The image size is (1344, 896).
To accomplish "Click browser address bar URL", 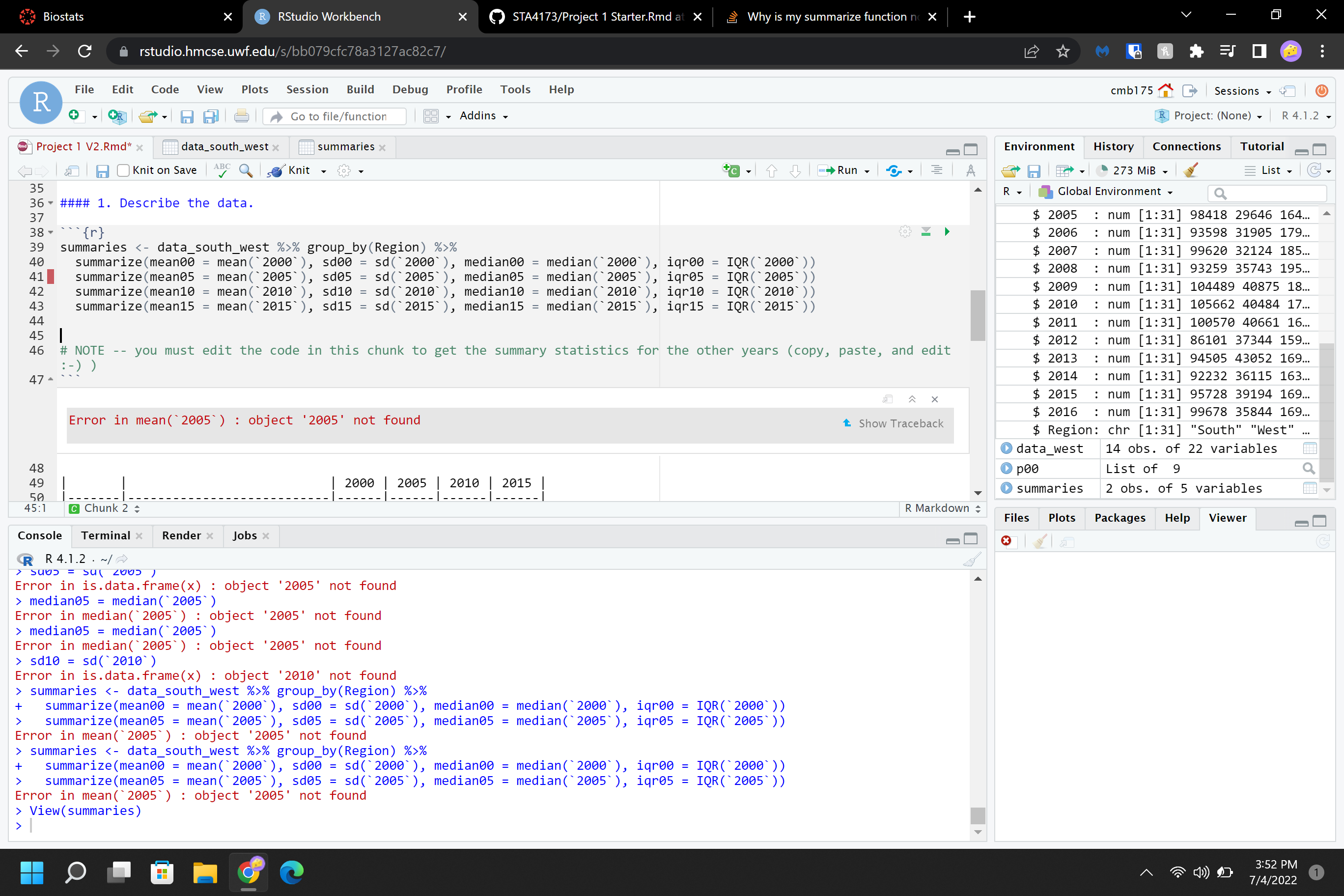I will (293, 52).
